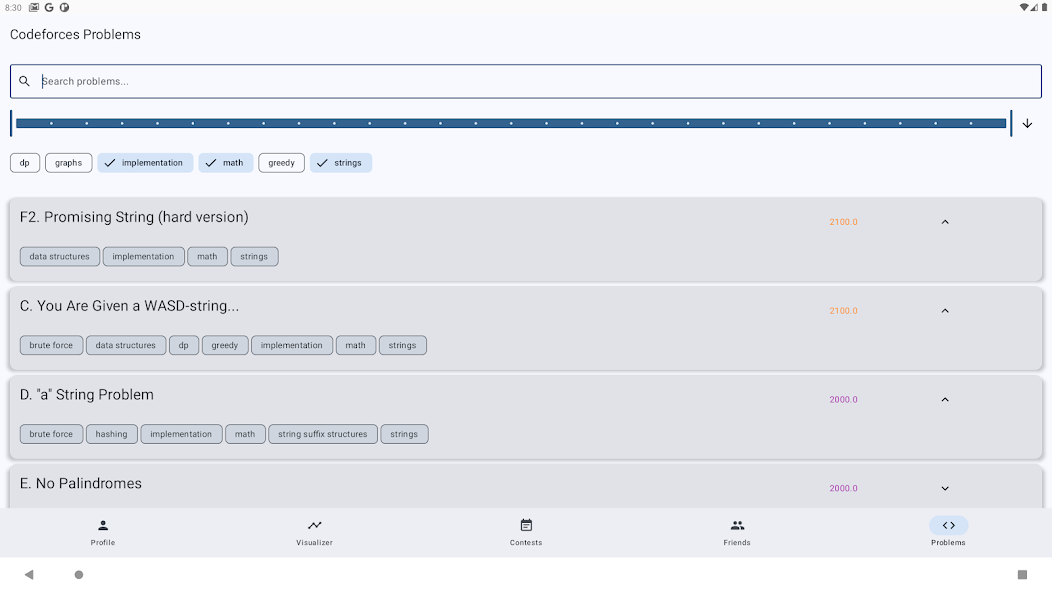
Task: Open the Profile tab
Action: [103, 532]
